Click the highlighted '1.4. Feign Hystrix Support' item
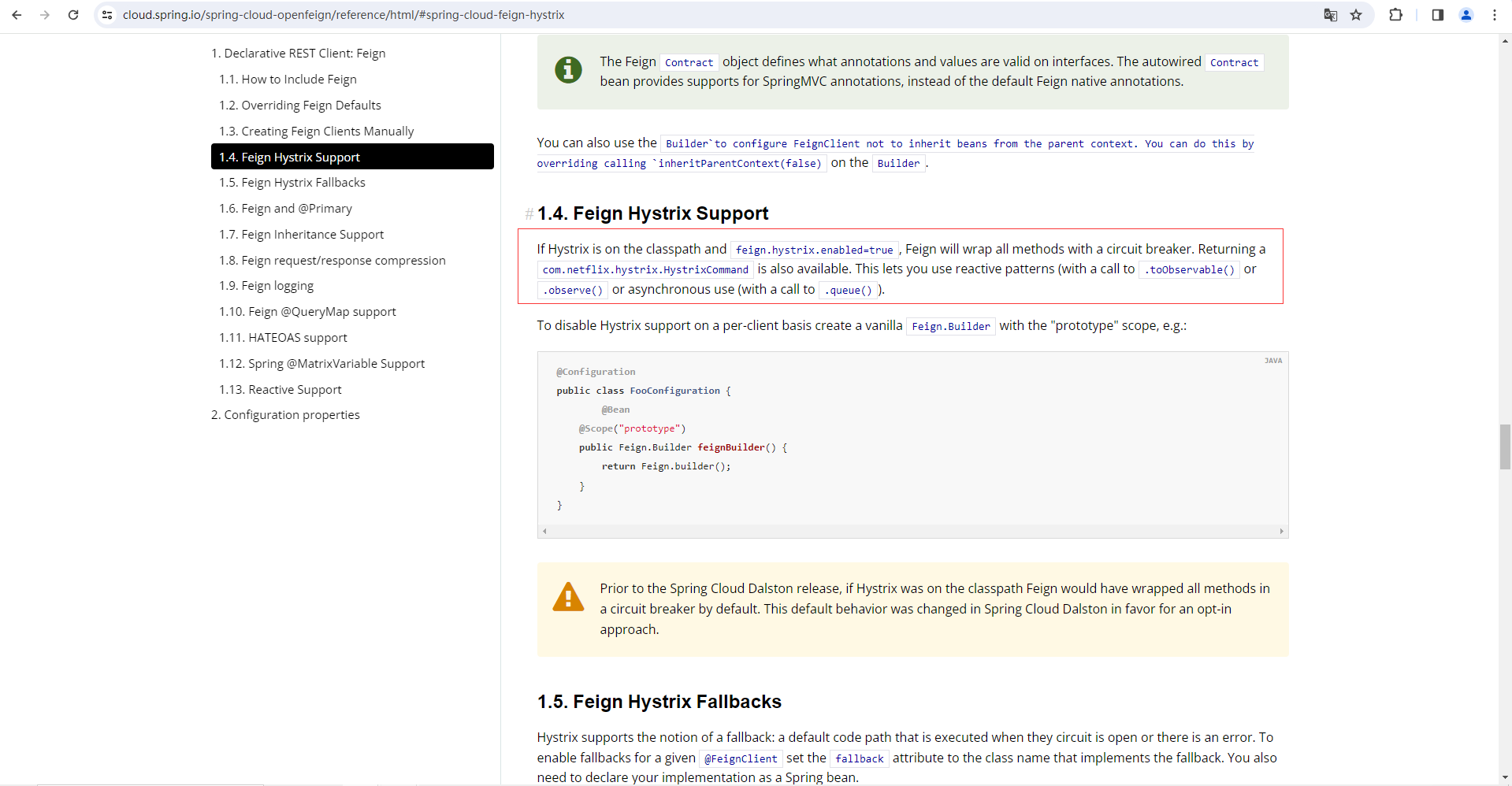Image resolution: width=1512 pixels, height=786 pixels. tap(289, 157)
